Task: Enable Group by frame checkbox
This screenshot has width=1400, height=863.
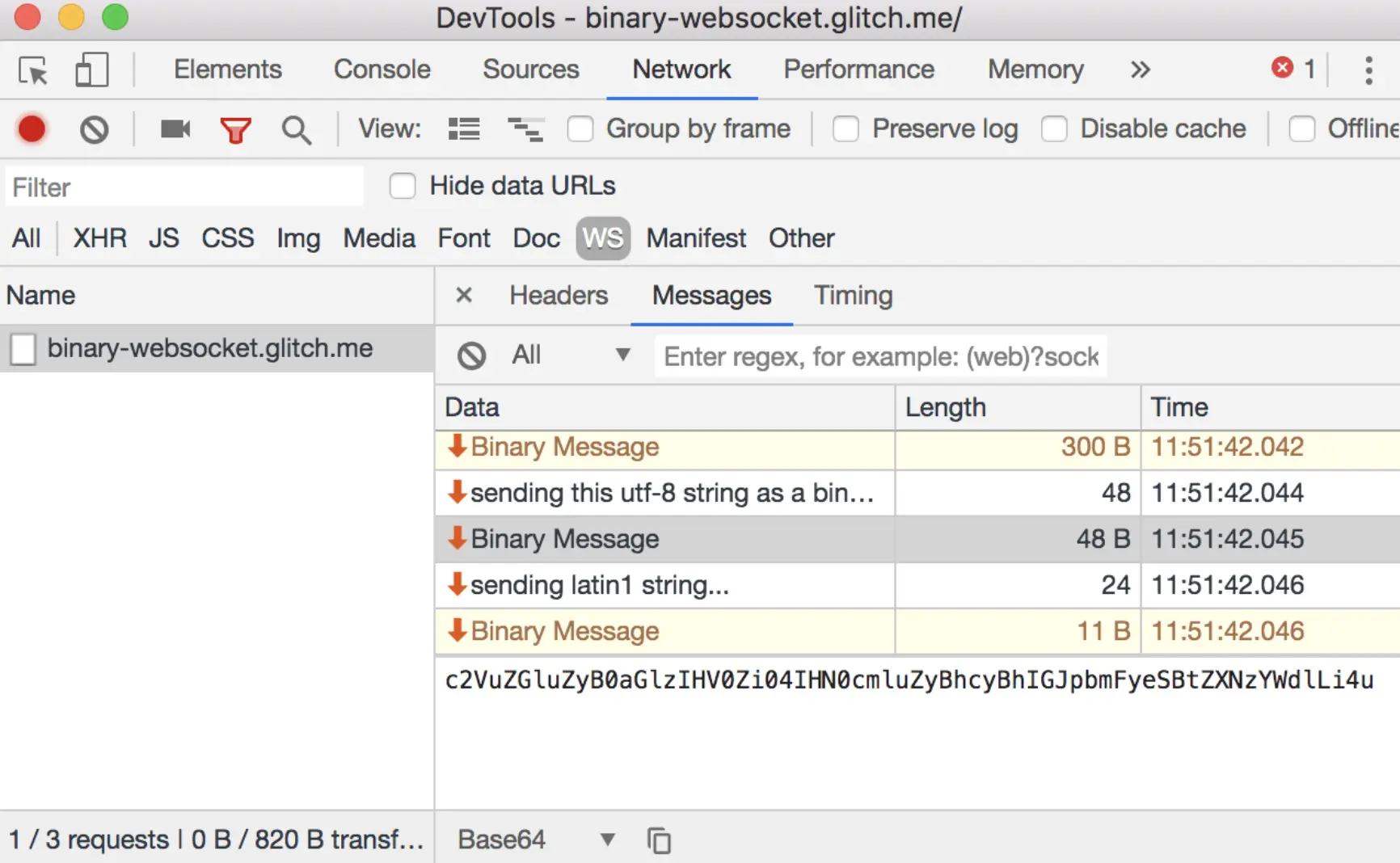Action: tap(580, 129)
